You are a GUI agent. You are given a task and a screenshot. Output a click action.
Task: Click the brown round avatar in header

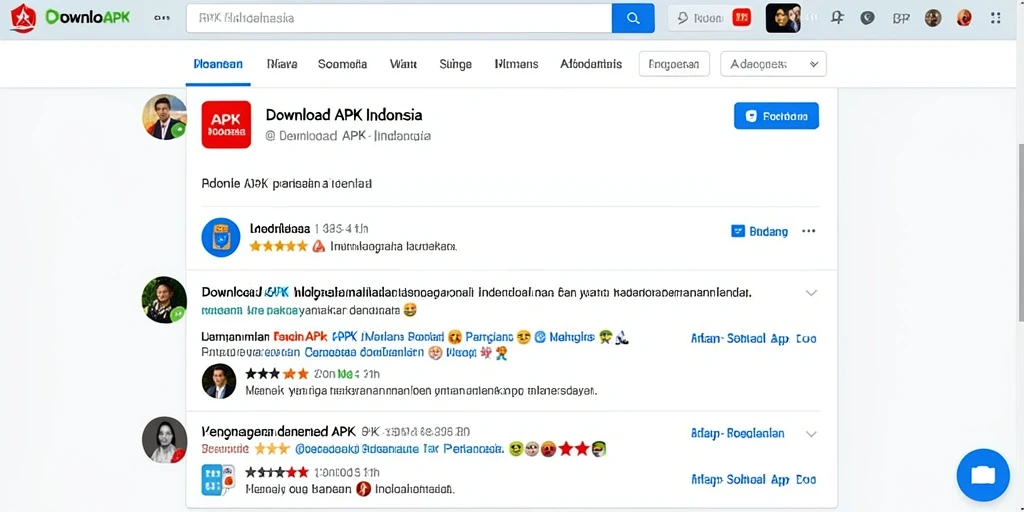933,18
